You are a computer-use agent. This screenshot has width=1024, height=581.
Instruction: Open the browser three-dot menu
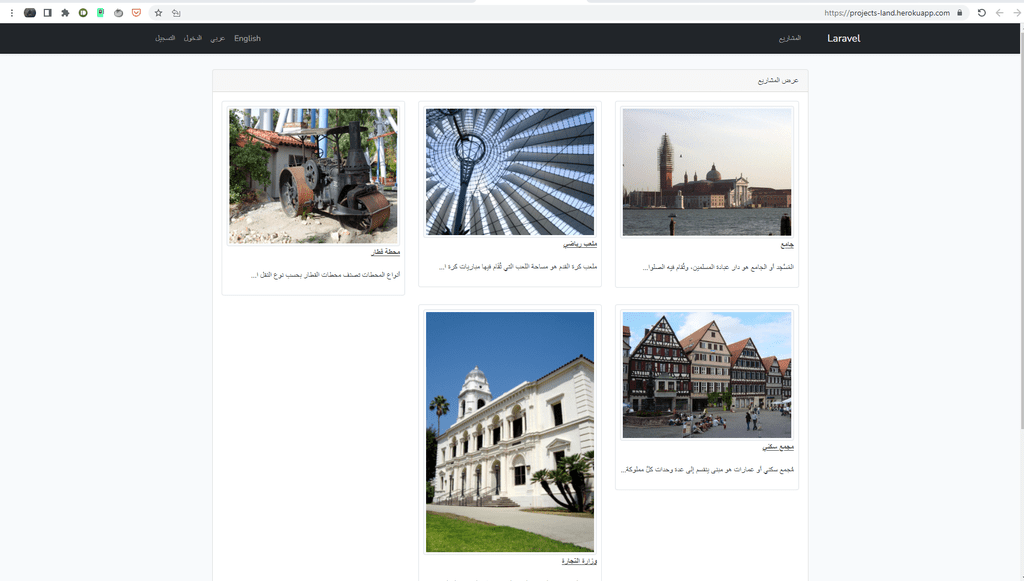click(12, 12)
